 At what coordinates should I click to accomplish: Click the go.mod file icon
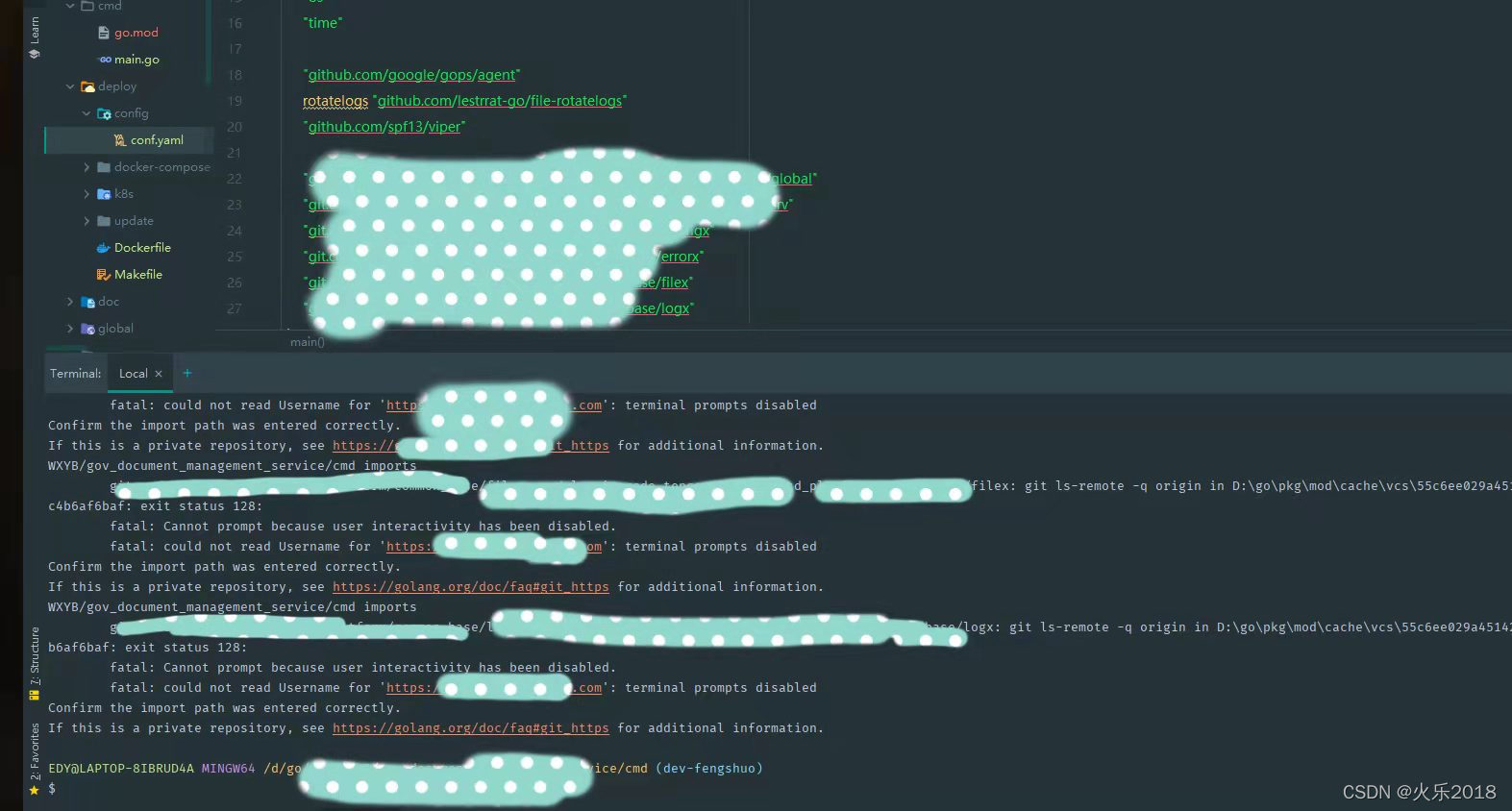104,33
